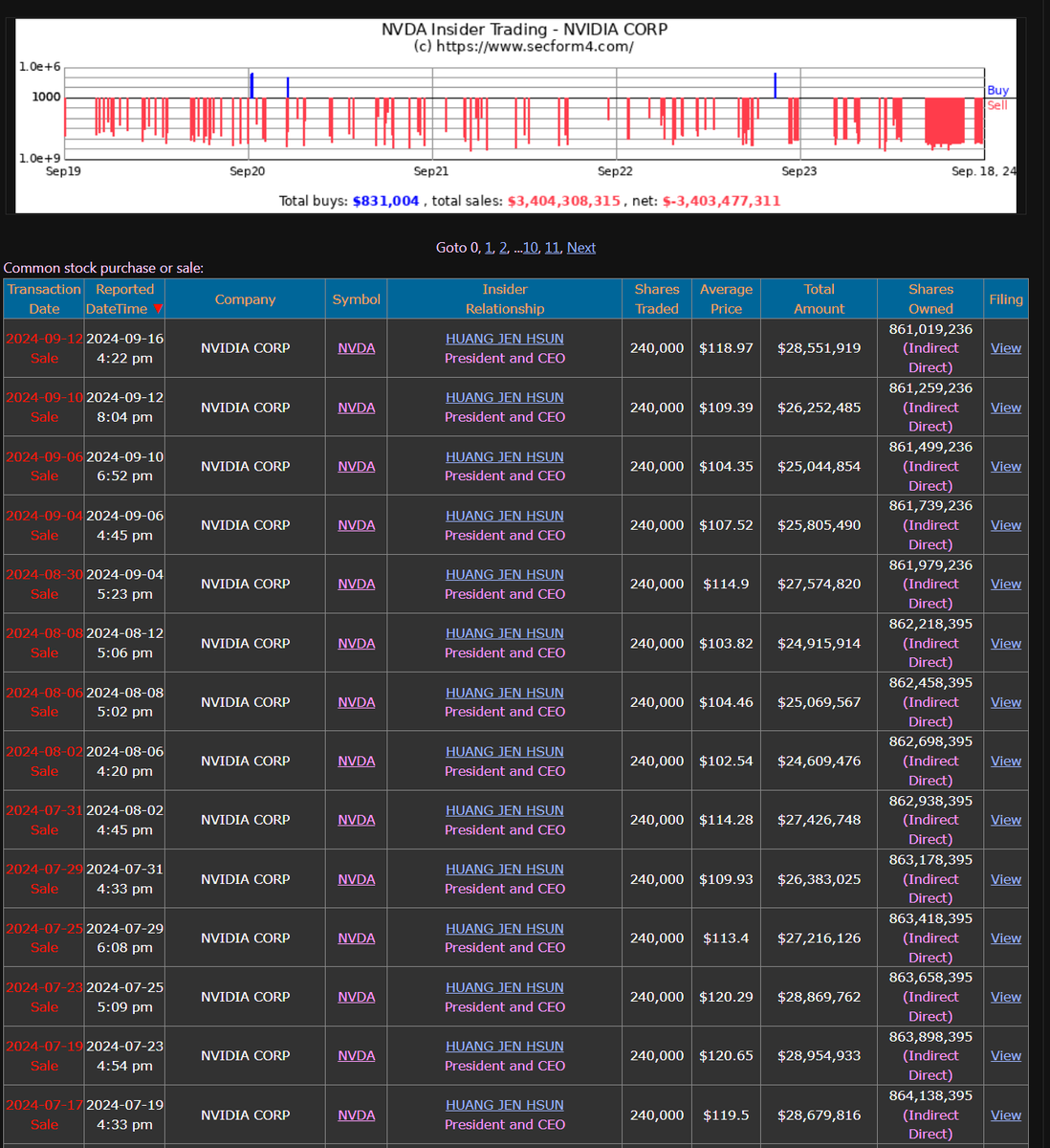Click the $831,004 total buys value
The width and height of the screenshot is (1050, 1148).
point(385,201)
